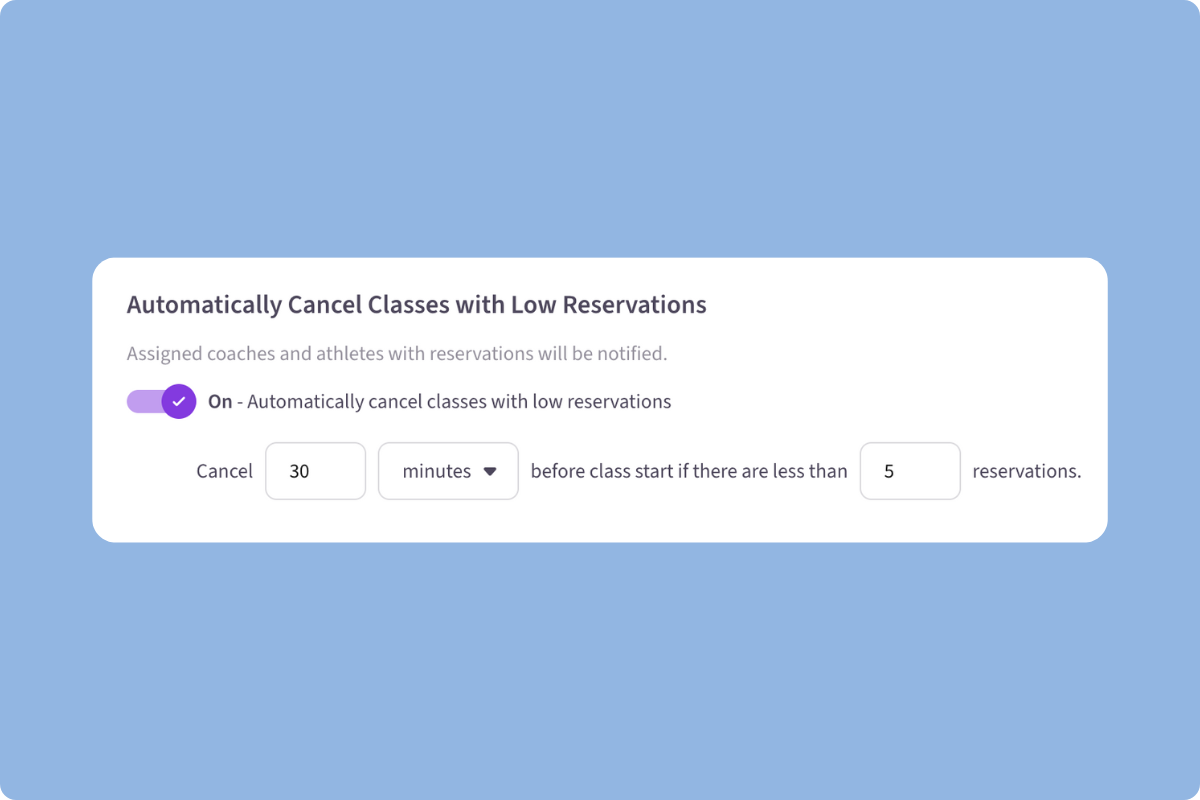The image size is (1200, 800).
Task: Click the Automatically Cancel Classes heading
Action: [416, 305]
